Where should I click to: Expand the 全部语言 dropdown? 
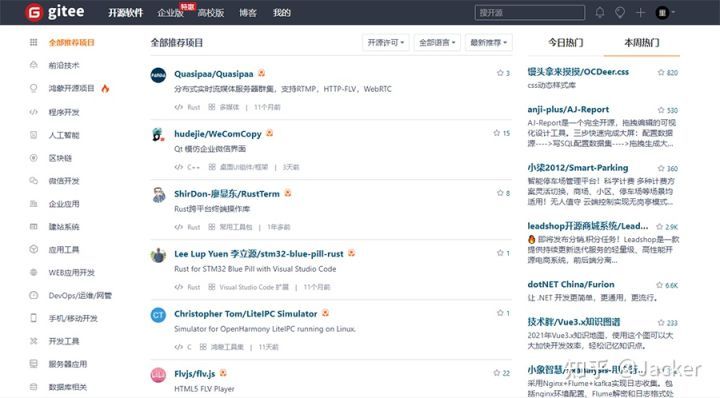tap(437, 43)
